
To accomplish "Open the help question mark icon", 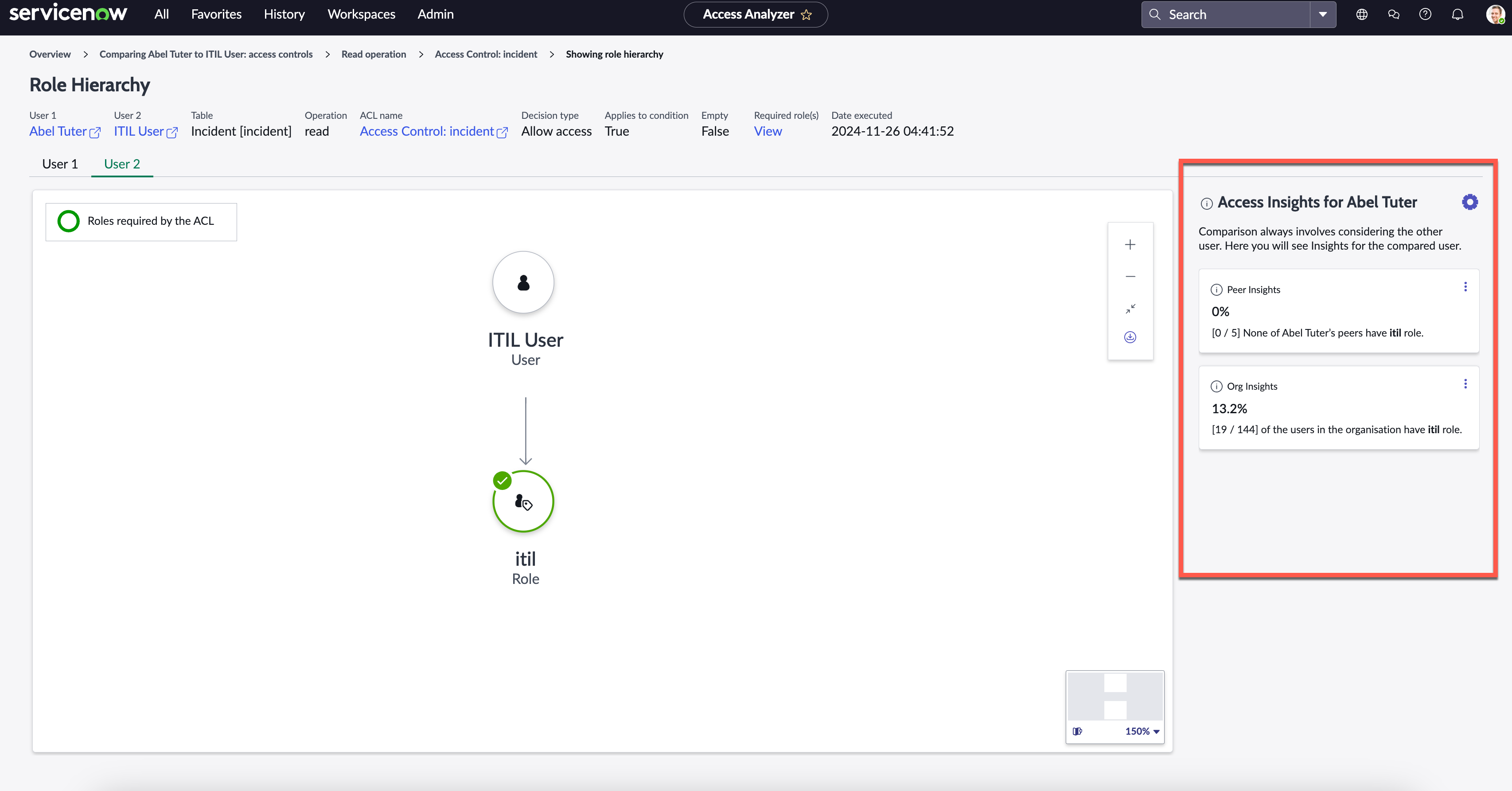I will (x=1425, y=15).
